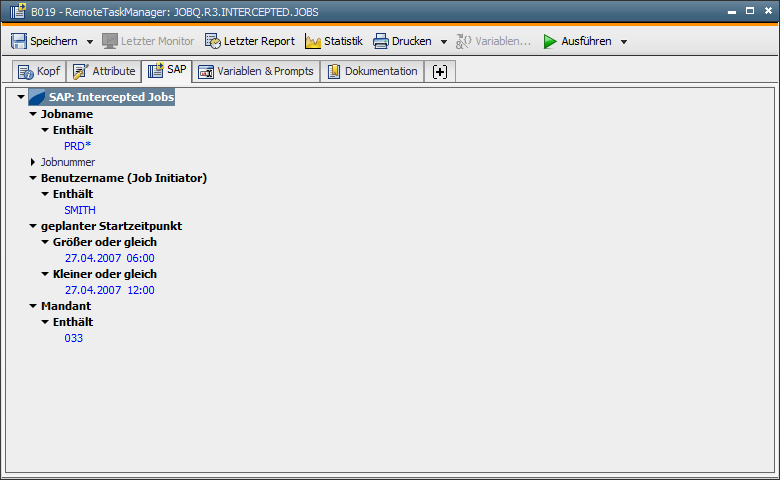Collapse Enthält under Jobname
780x480 pixels.
click(45, 130)
